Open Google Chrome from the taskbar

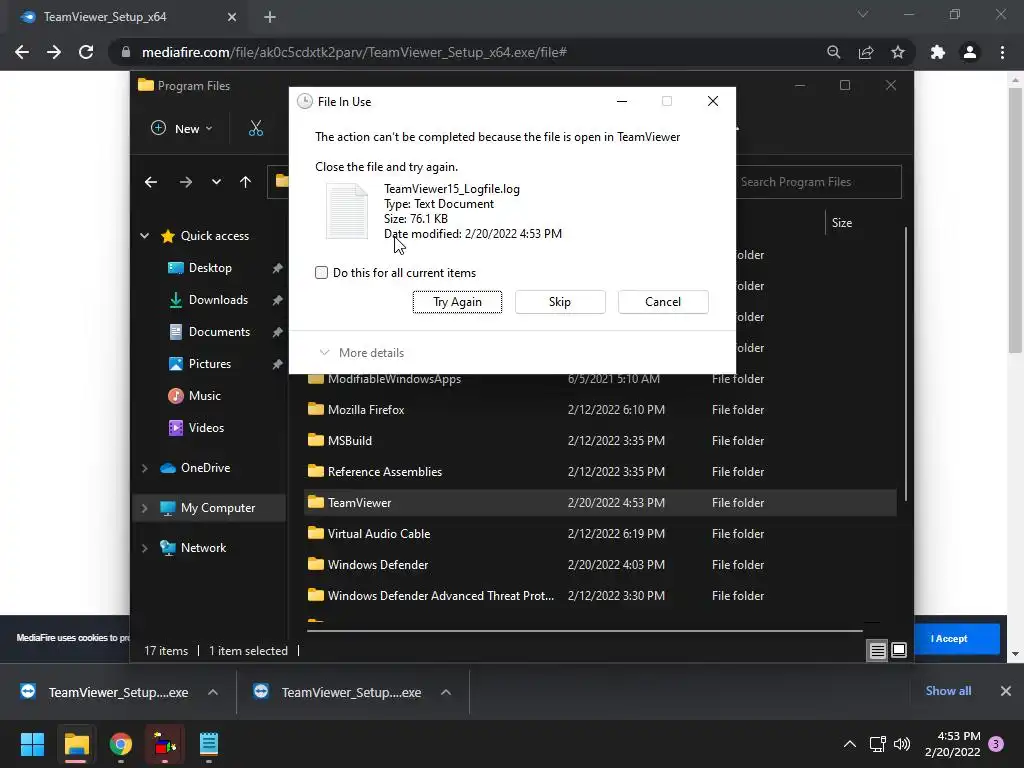(x=120, y=744)
